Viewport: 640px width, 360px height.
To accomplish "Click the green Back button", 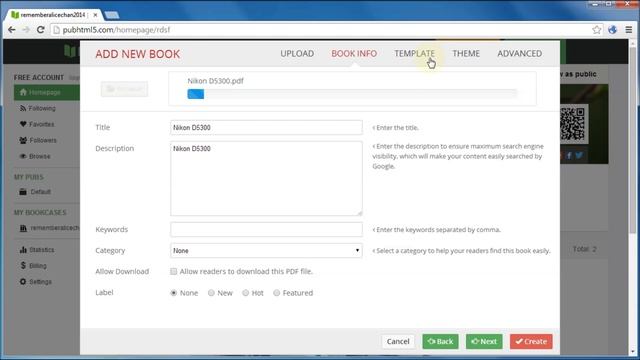I will coord(440,341).
